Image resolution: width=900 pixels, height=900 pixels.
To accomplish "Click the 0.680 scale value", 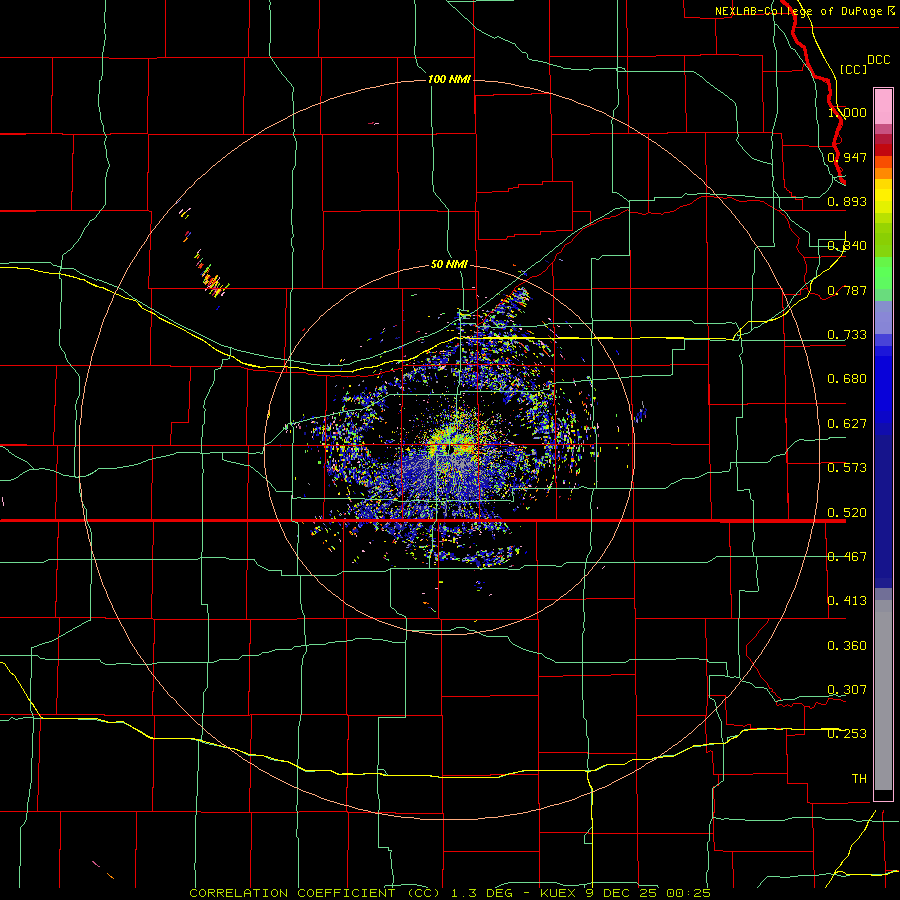I will coord(847,379).
